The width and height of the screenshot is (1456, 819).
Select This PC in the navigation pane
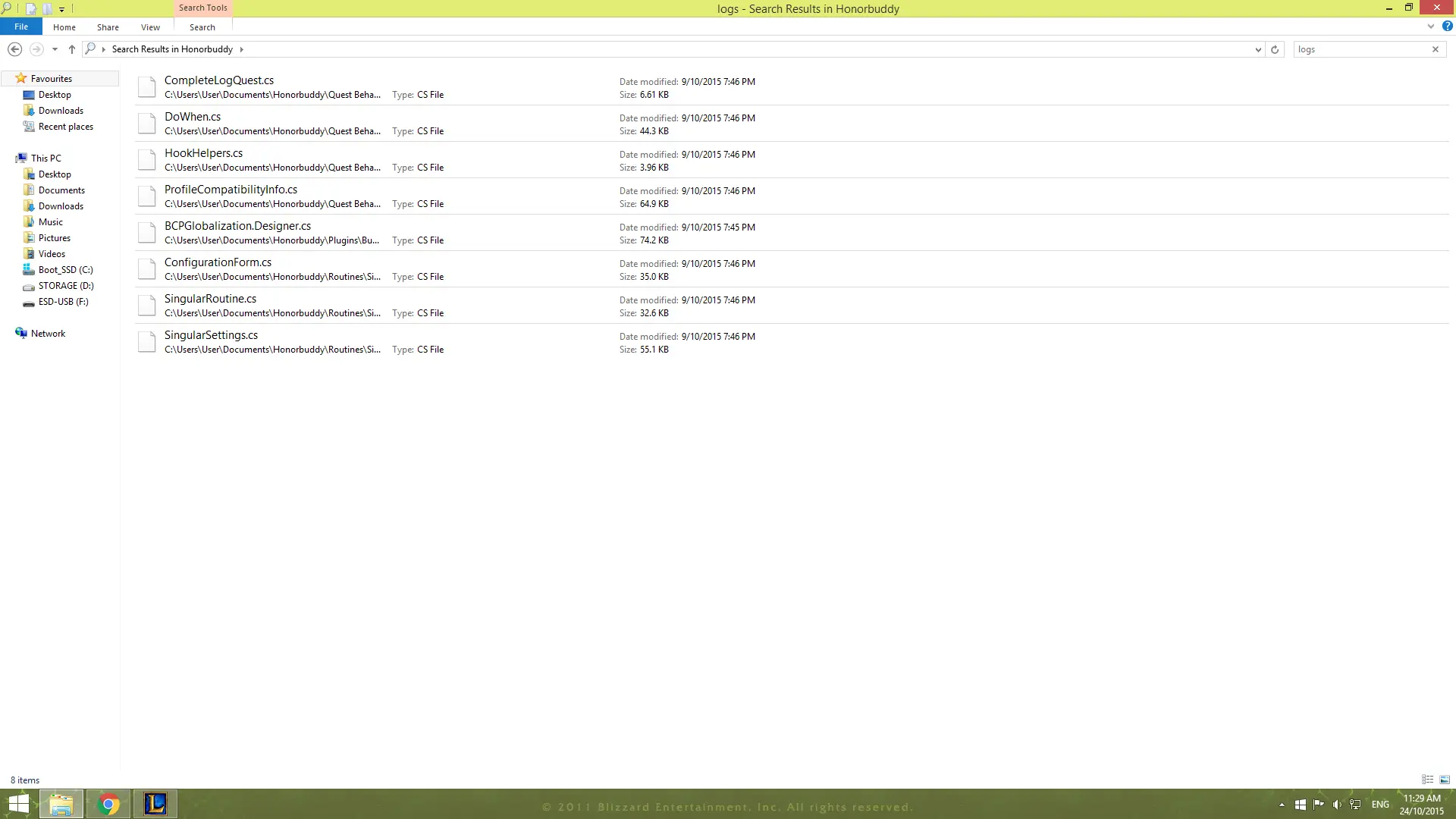click(46, 158)
